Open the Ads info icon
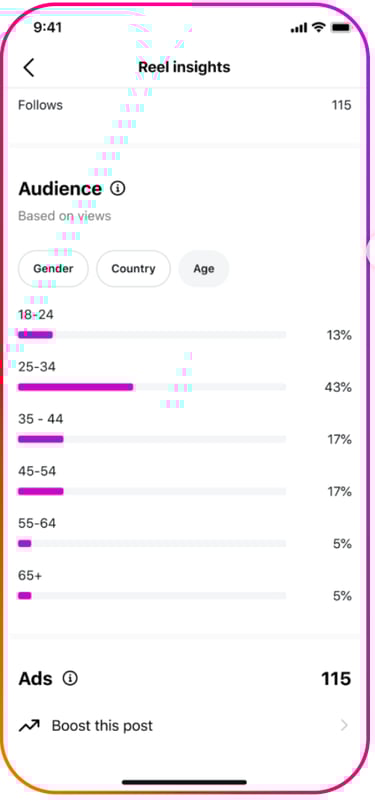375x803 pixels. point(70,679)
